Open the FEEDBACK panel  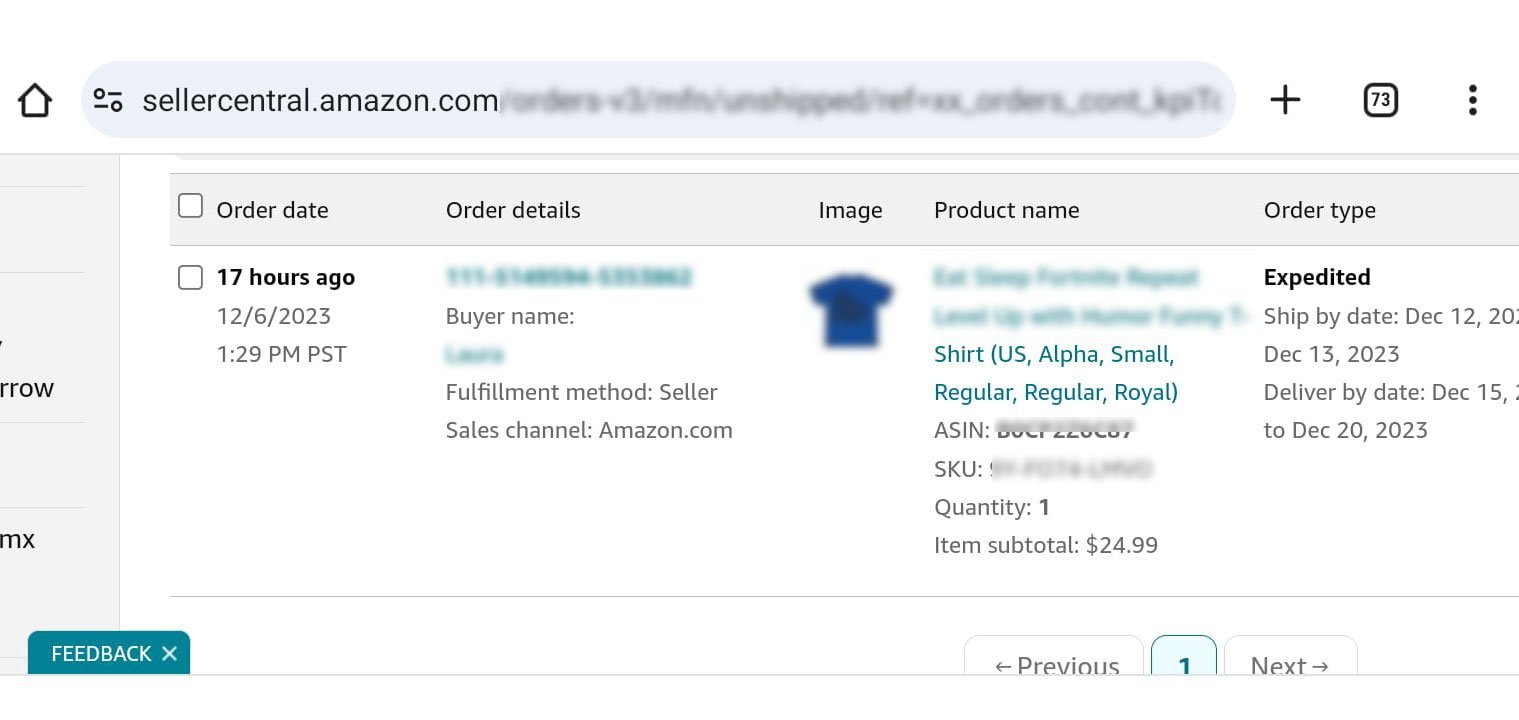[x=100, y=653]
